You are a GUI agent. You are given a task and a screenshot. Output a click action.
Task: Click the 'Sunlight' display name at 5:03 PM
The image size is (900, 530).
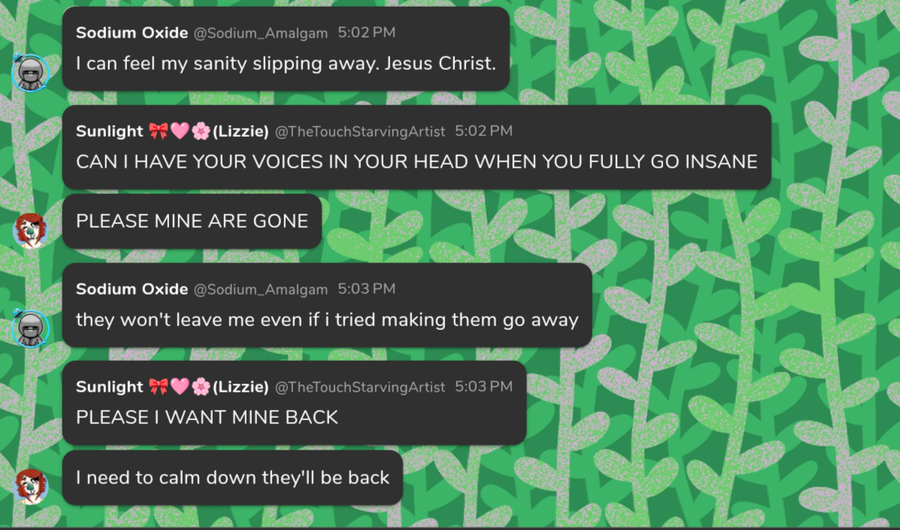(x=110, y=387)
